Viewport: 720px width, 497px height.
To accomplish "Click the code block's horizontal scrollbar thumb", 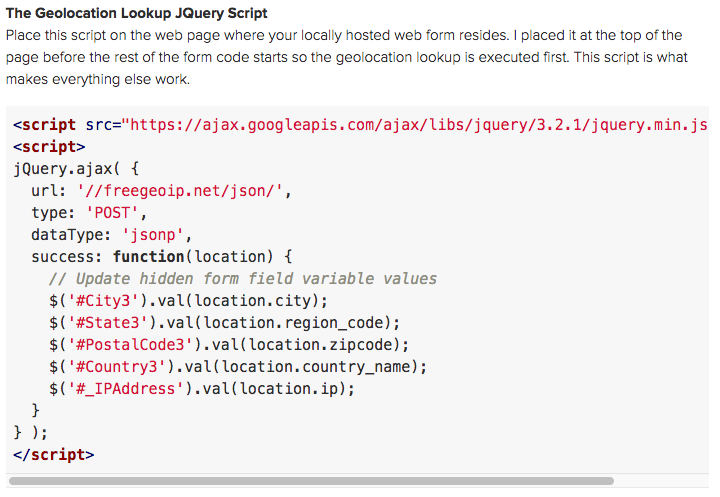I will coord(311,481).
